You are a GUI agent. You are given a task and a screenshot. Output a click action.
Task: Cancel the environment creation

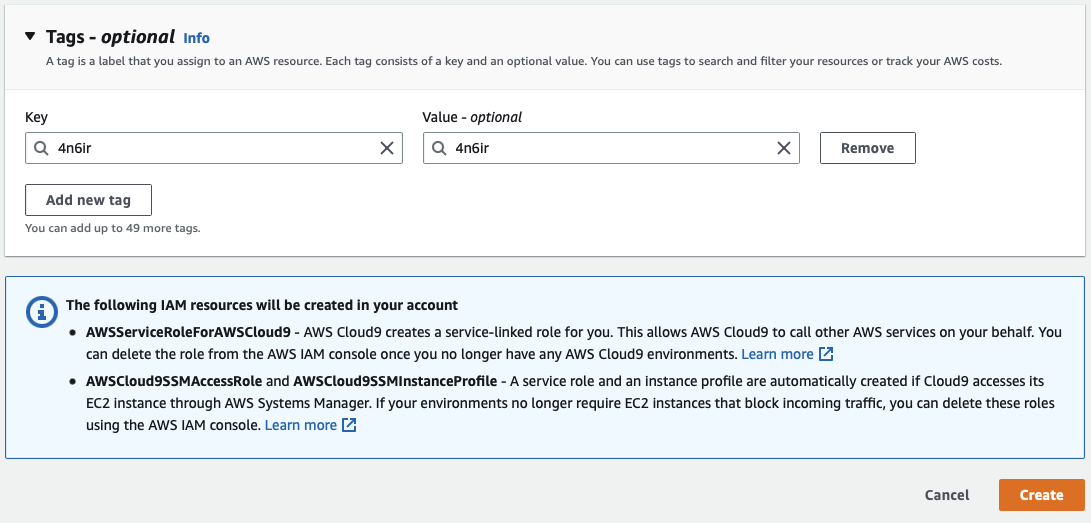(x=946, y=495)
